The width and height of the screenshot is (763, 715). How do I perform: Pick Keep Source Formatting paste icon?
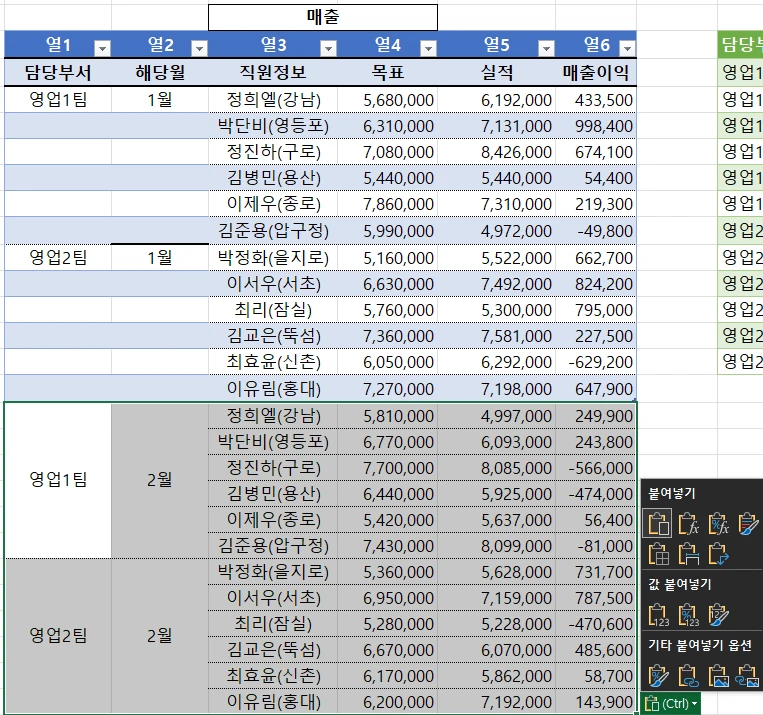coord(748,522)
